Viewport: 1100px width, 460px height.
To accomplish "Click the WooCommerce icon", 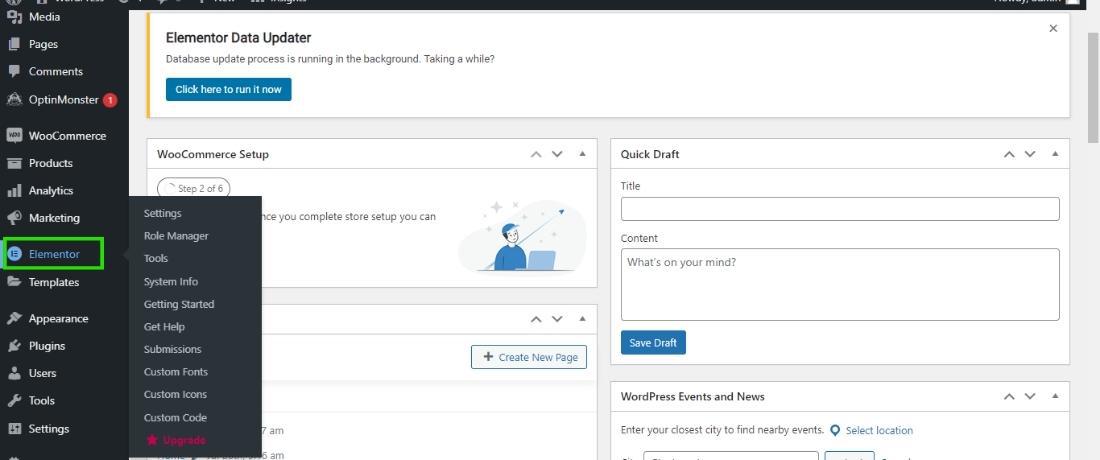I will pos(14,135).
